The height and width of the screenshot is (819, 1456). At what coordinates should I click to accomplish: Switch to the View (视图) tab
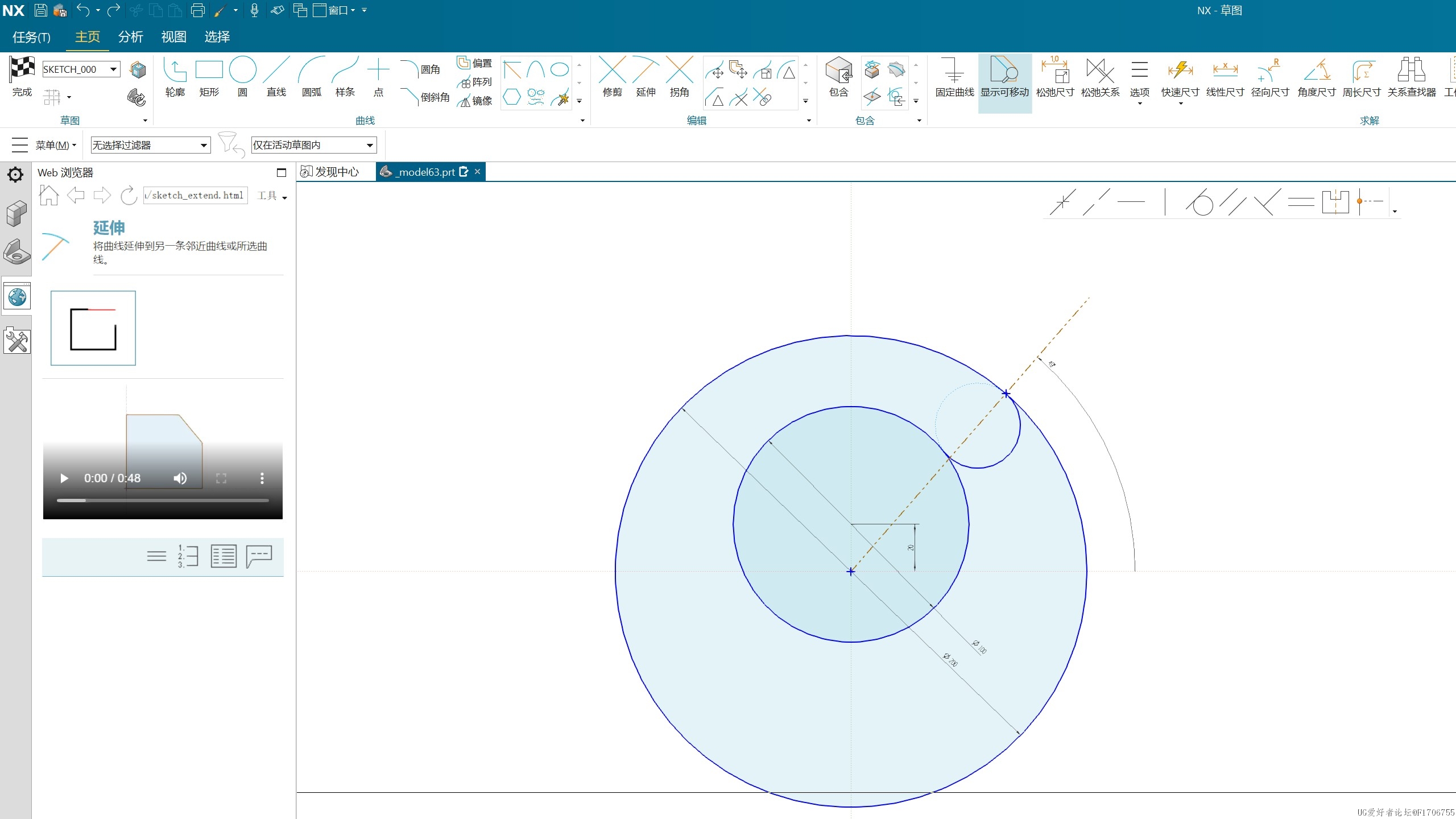click(174, 37)
